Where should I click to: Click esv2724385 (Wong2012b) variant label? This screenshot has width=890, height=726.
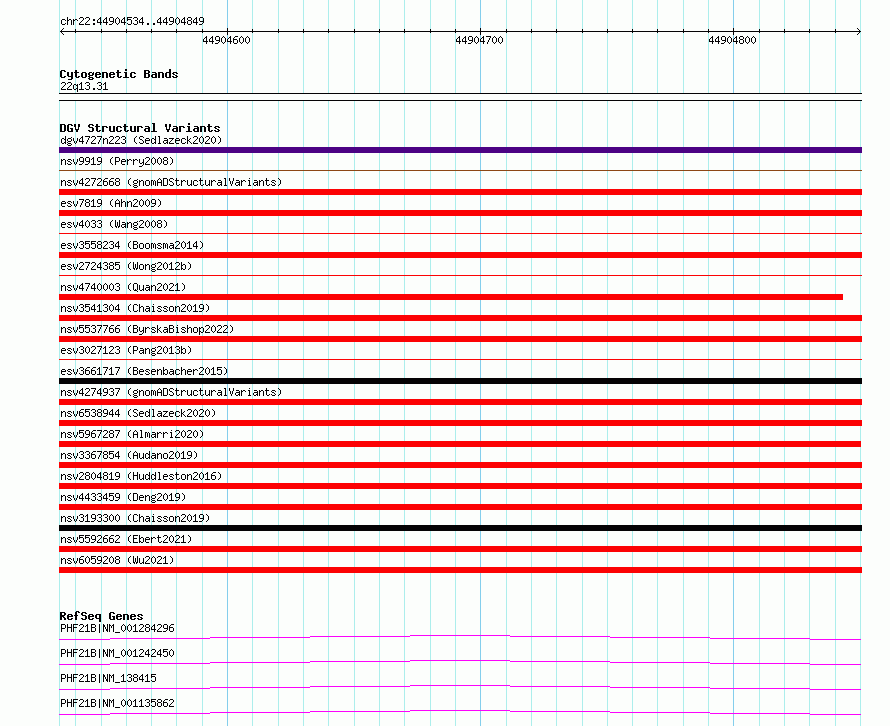(x=126, y=266)
